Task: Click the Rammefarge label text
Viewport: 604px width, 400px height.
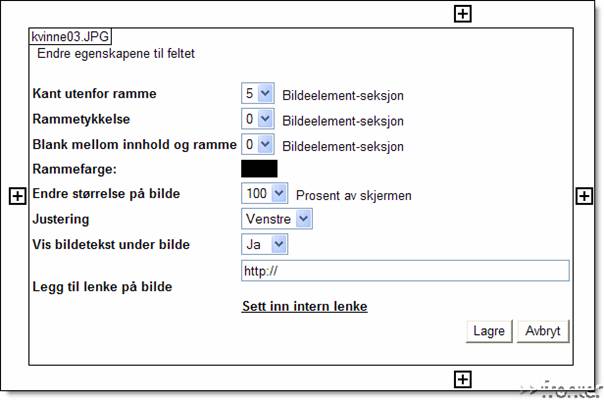Action: (x=74, y=169)
